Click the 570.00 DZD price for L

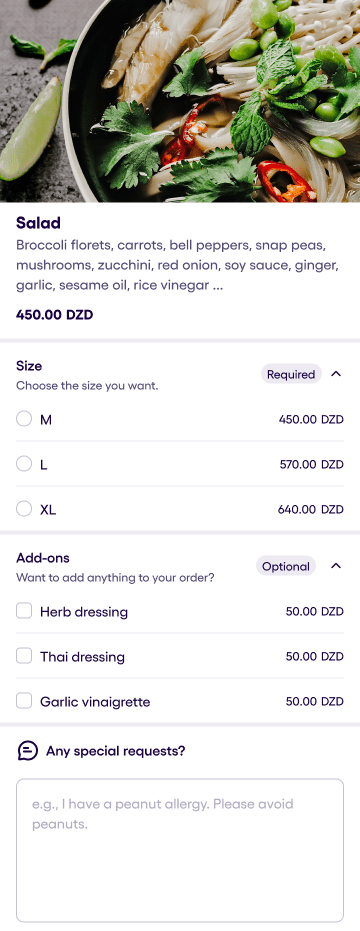(311, 464)
